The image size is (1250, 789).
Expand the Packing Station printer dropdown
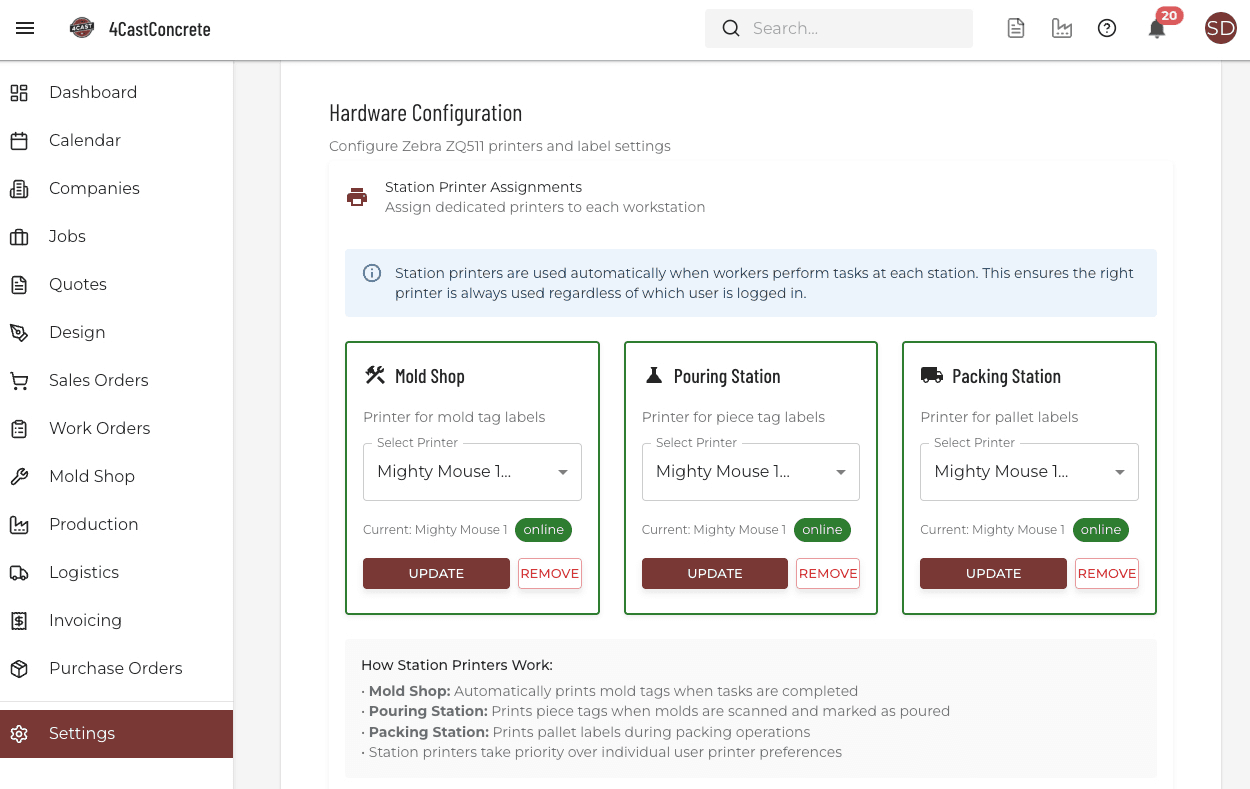(1029, 472)
